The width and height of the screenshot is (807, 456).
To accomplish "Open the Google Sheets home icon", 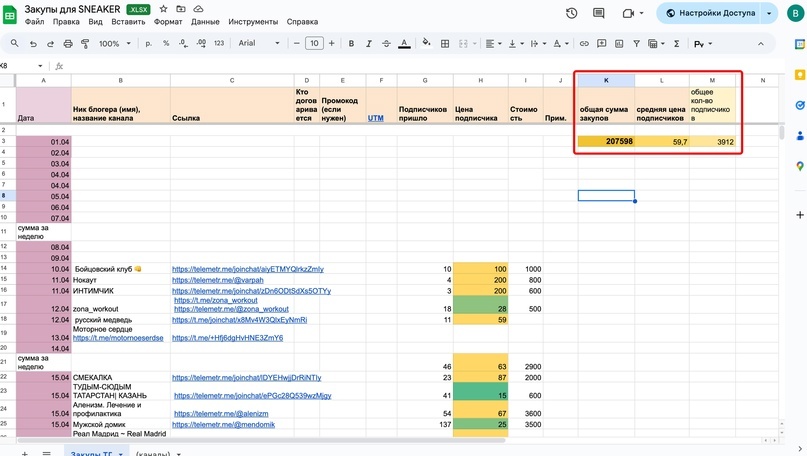I will click(10, 15).
